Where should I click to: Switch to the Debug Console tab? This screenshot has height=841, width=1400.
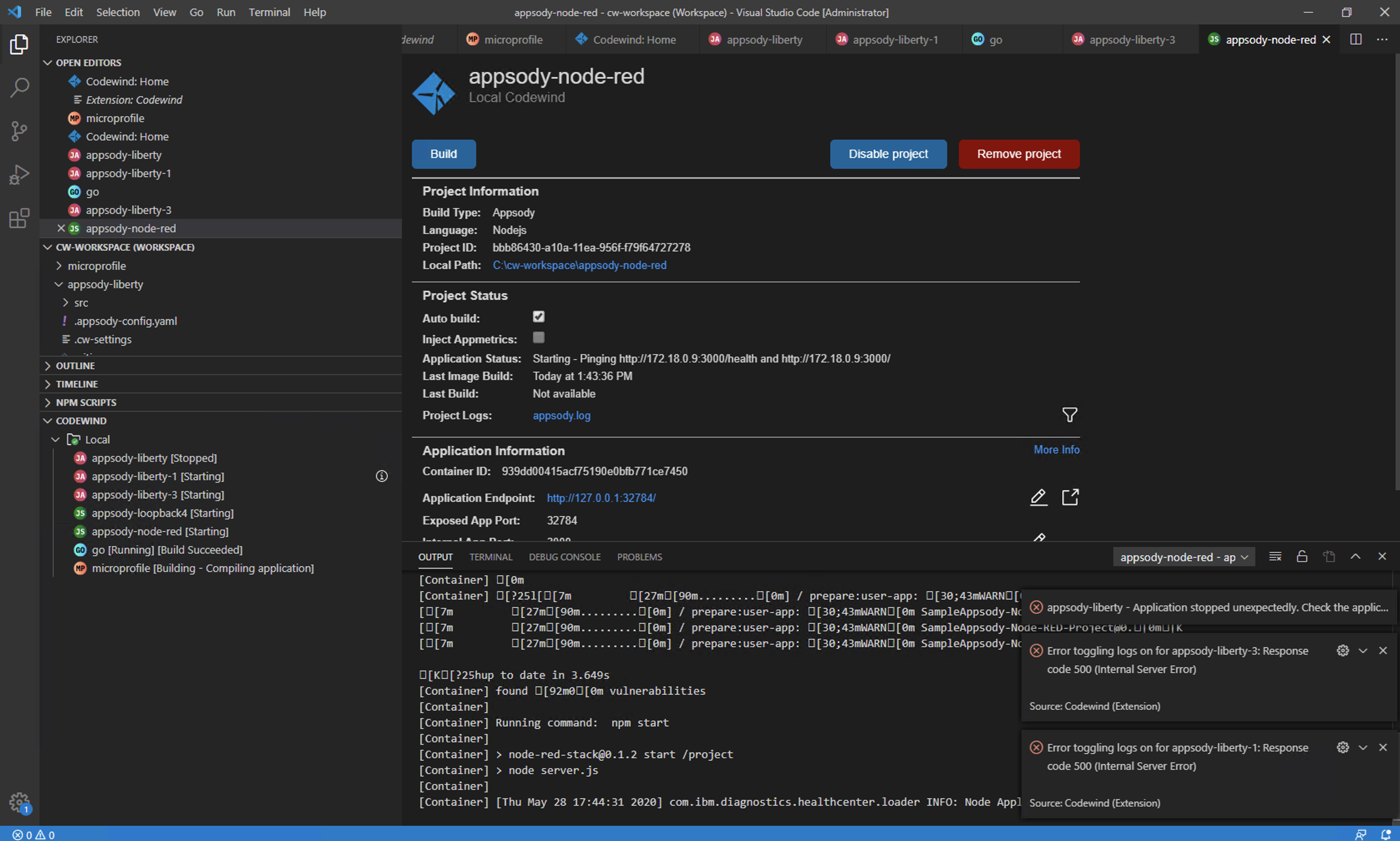point(565,557)
